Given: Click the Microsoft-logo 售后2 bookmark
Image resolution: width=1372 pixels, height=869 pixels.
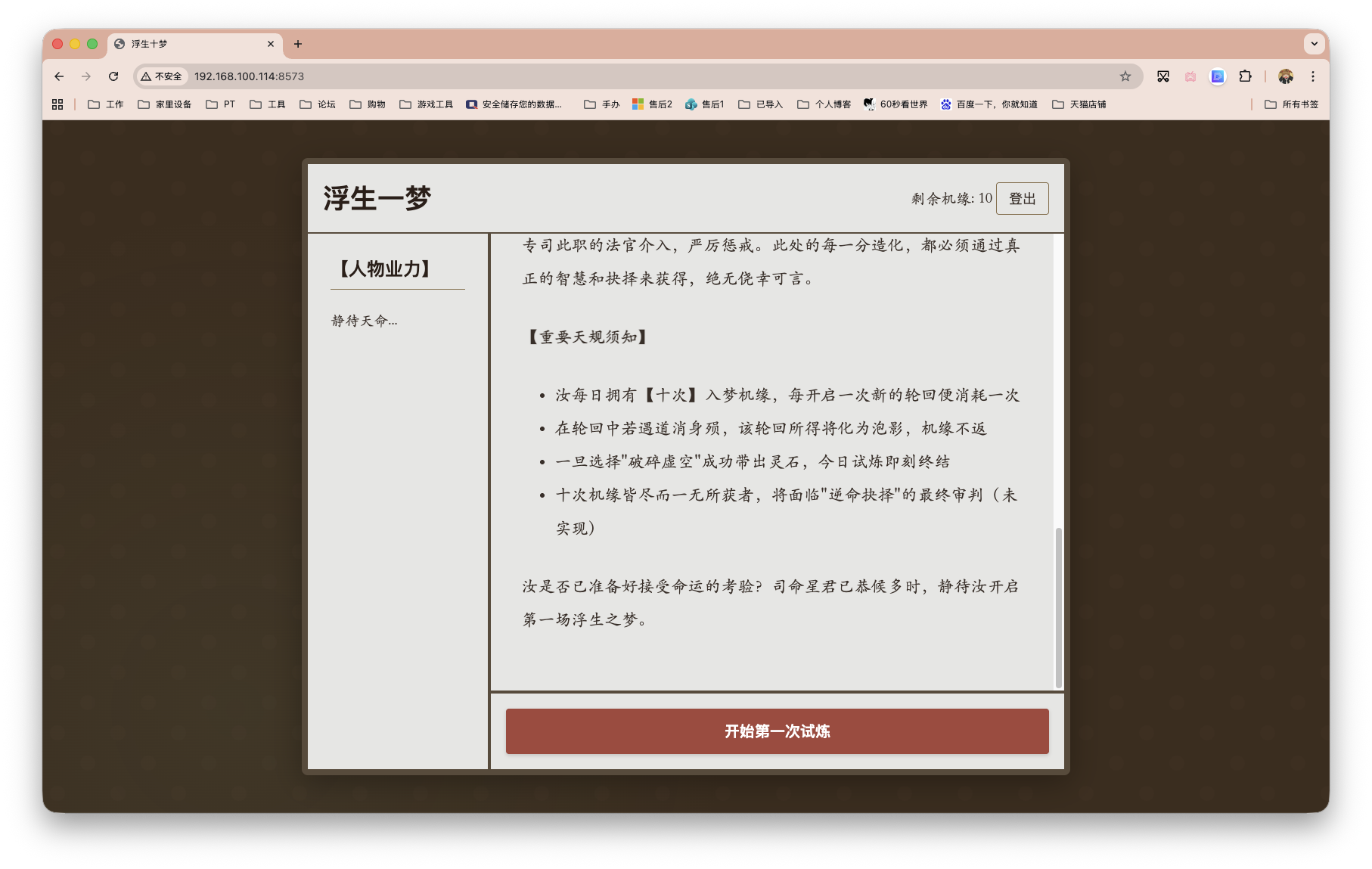Looking at the screenshot, I should [652, 104].
